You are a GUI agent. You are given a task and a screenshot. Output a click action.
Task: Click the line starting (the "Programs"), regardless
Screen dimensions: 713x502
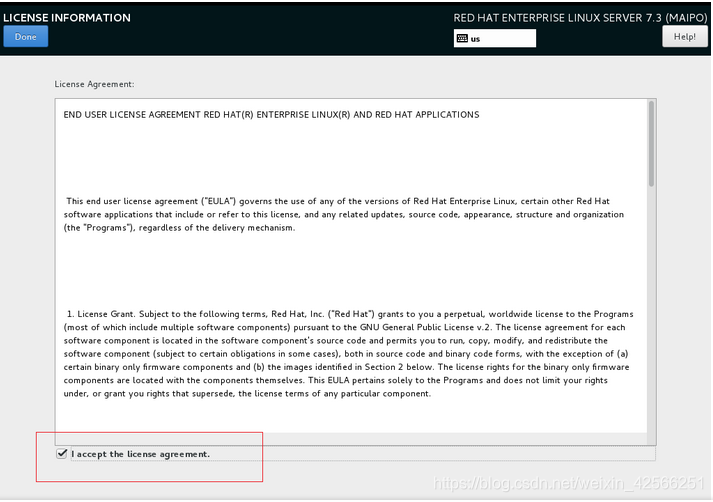pyautogui.click(x=179, y=227)
